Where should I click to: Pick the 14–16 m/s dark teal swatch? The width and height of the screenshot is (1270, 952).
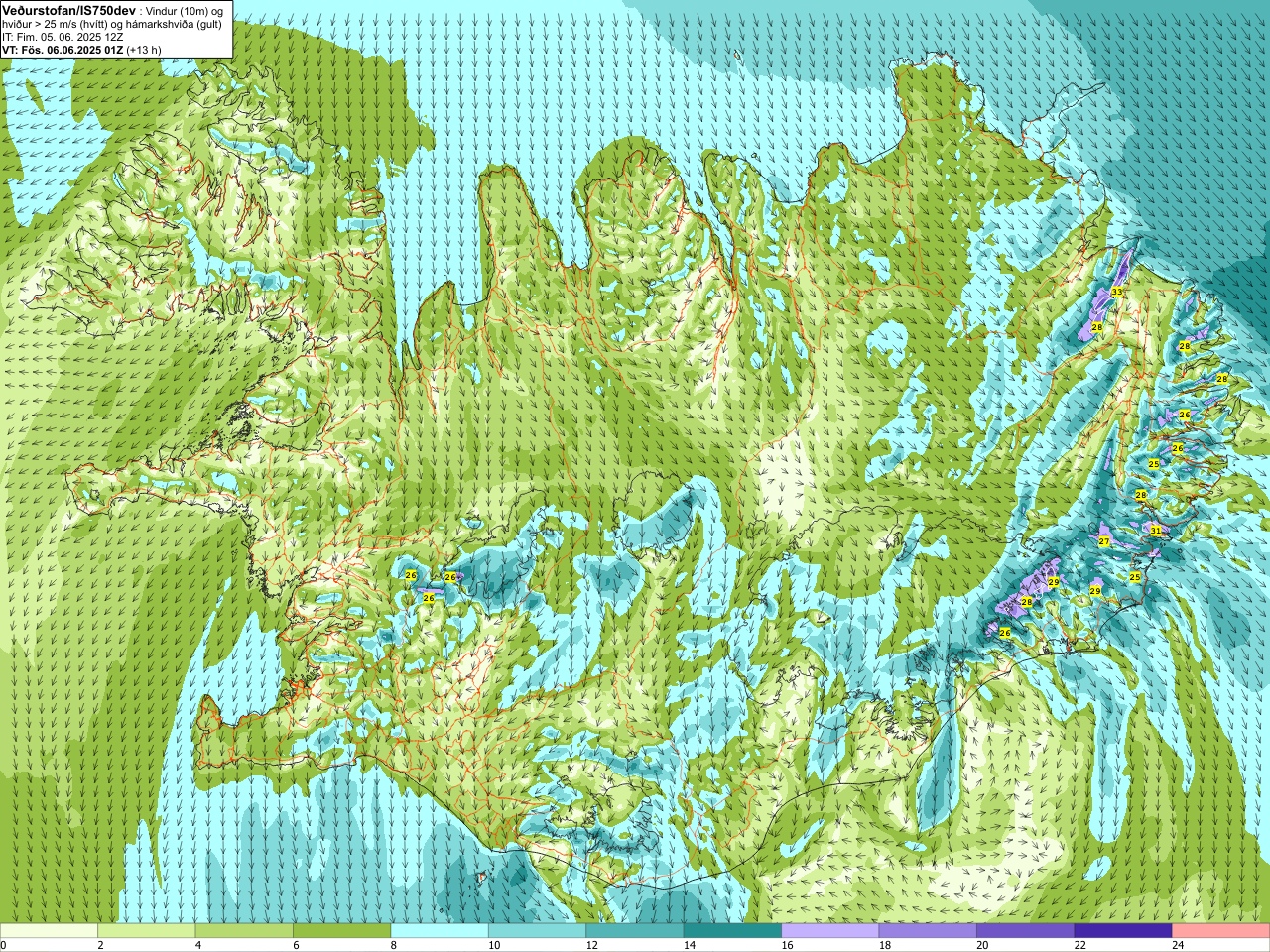click(x=732, y=931)
